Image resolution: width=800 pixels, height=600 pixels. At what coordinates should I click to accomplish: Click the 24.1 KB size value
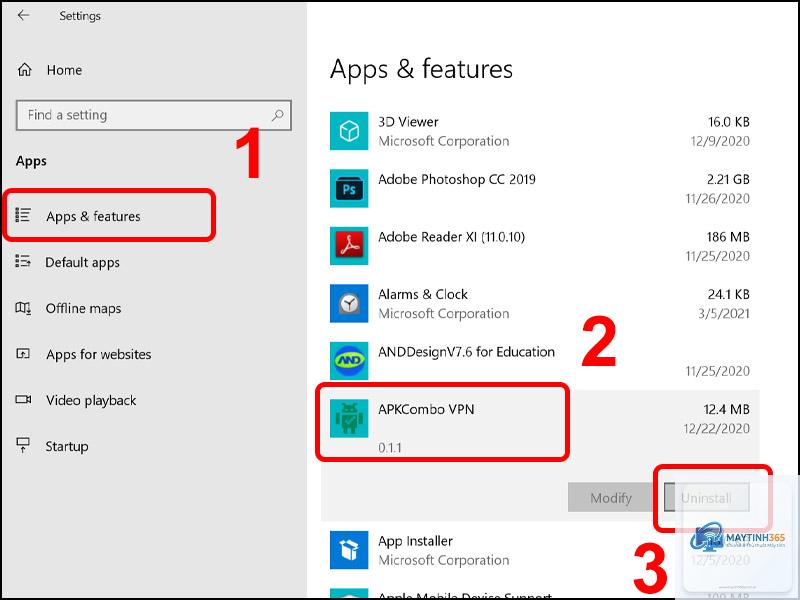[x=729, y=294]
